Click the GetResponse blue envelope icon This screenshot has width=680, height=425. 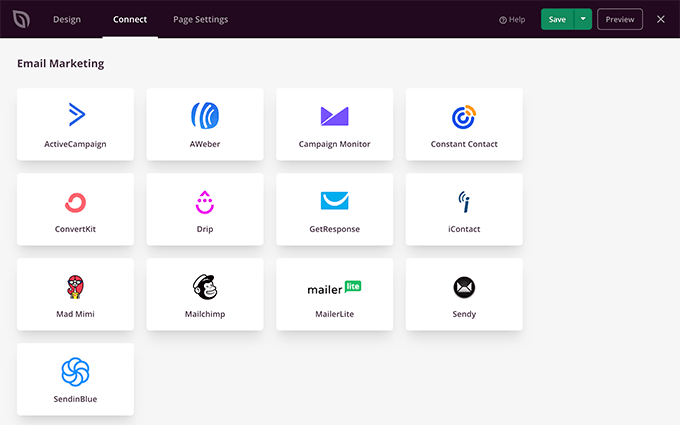pyautogui.click(x=334, y=200)
